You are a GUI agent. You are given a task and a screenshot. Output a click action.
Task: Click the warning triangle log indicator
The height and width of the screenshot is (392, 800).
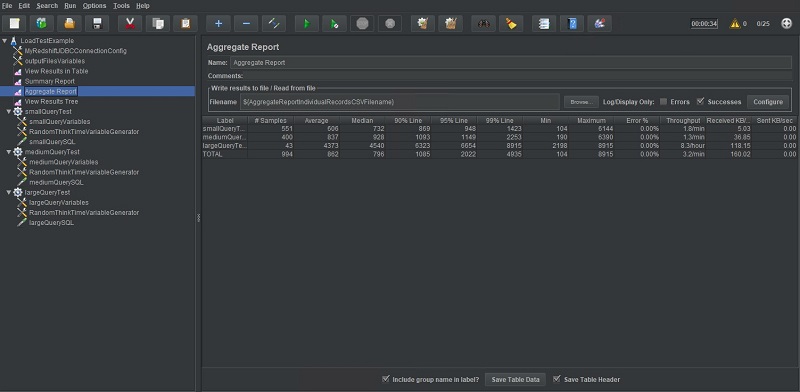tap(735, 23)
